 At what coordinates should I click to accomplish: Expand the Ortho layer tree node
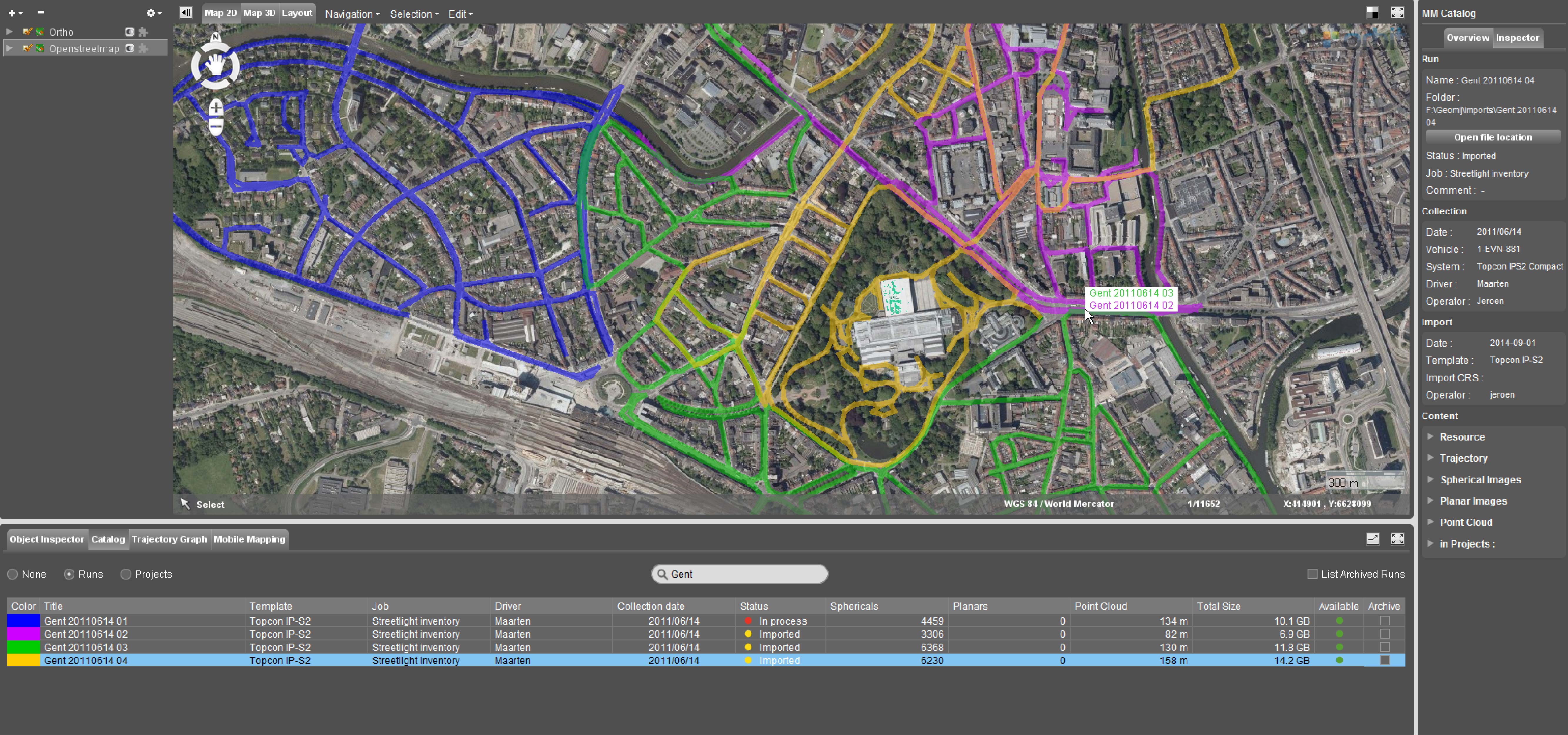point(9,32)
